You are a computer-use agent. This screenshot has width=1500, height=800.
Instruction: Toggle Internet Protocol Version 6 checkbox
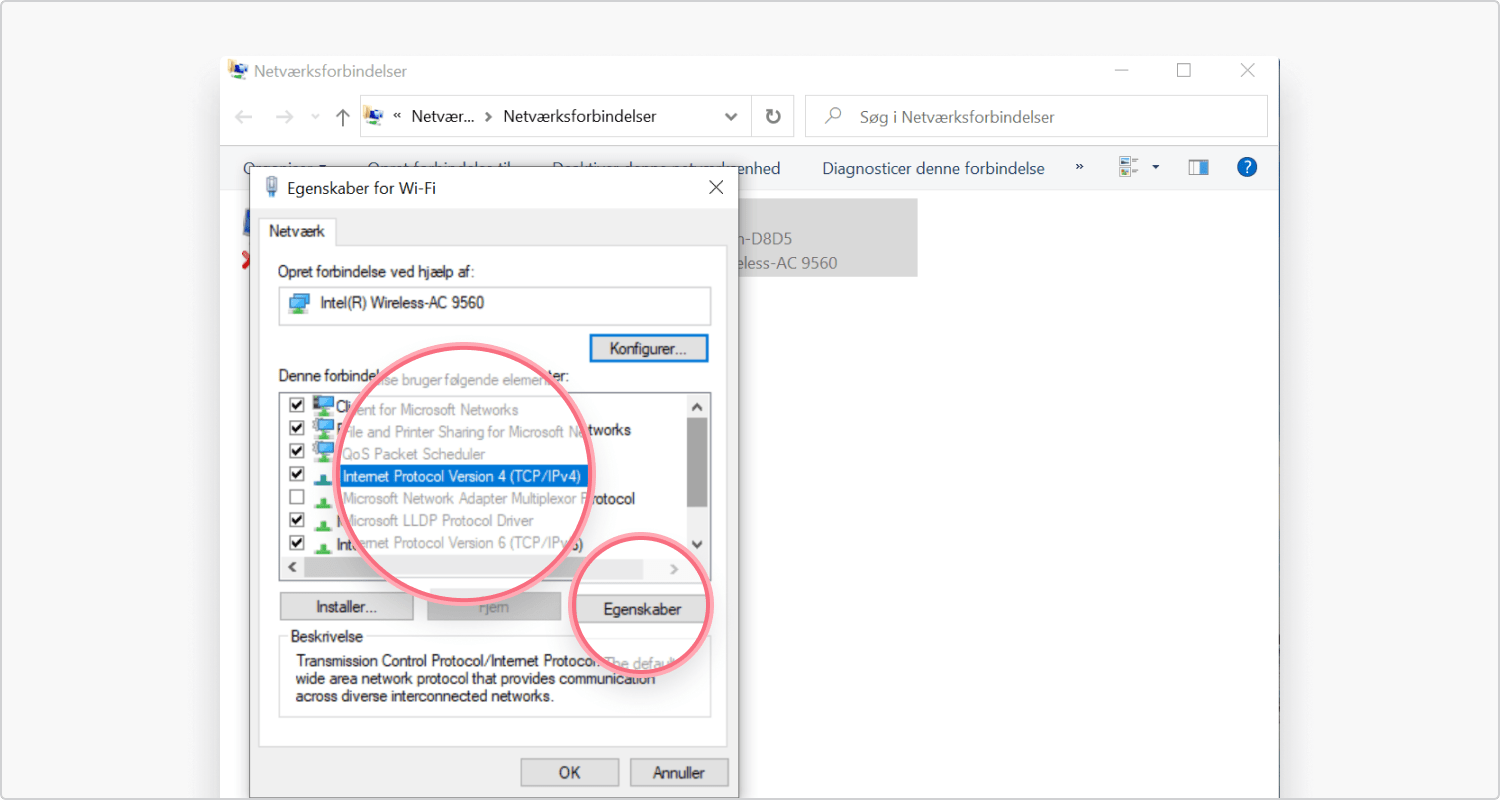tap(296, 543)
